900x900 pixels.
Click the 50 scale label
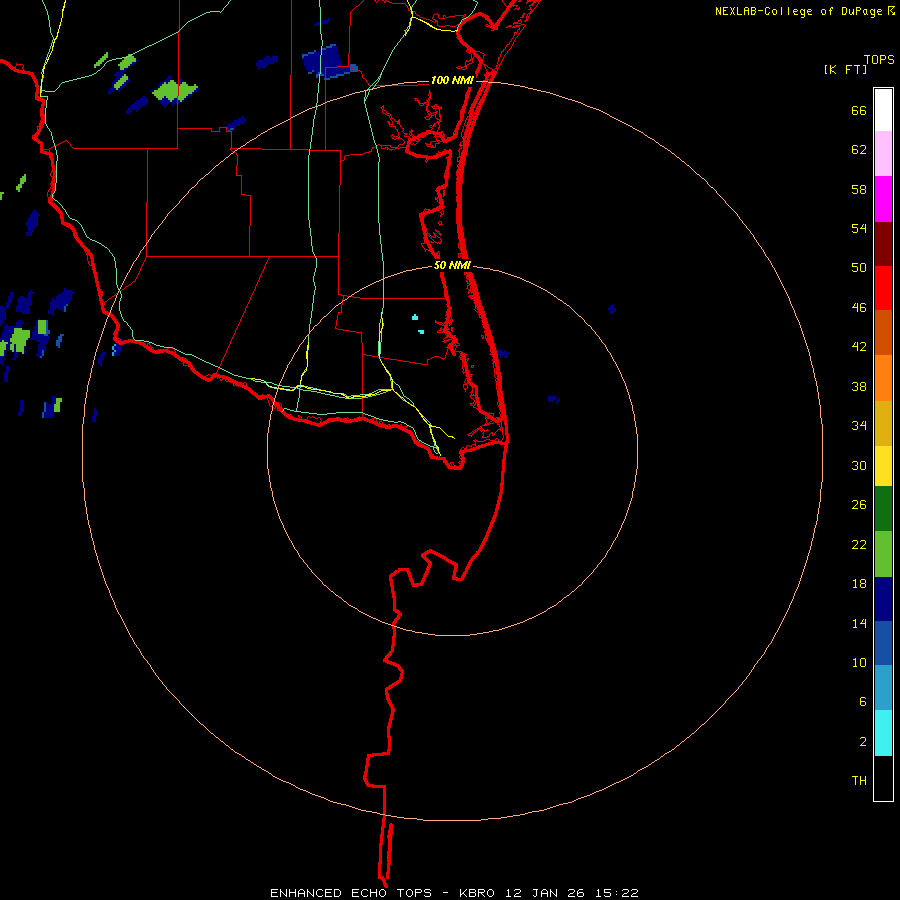[x=859, y=268]
